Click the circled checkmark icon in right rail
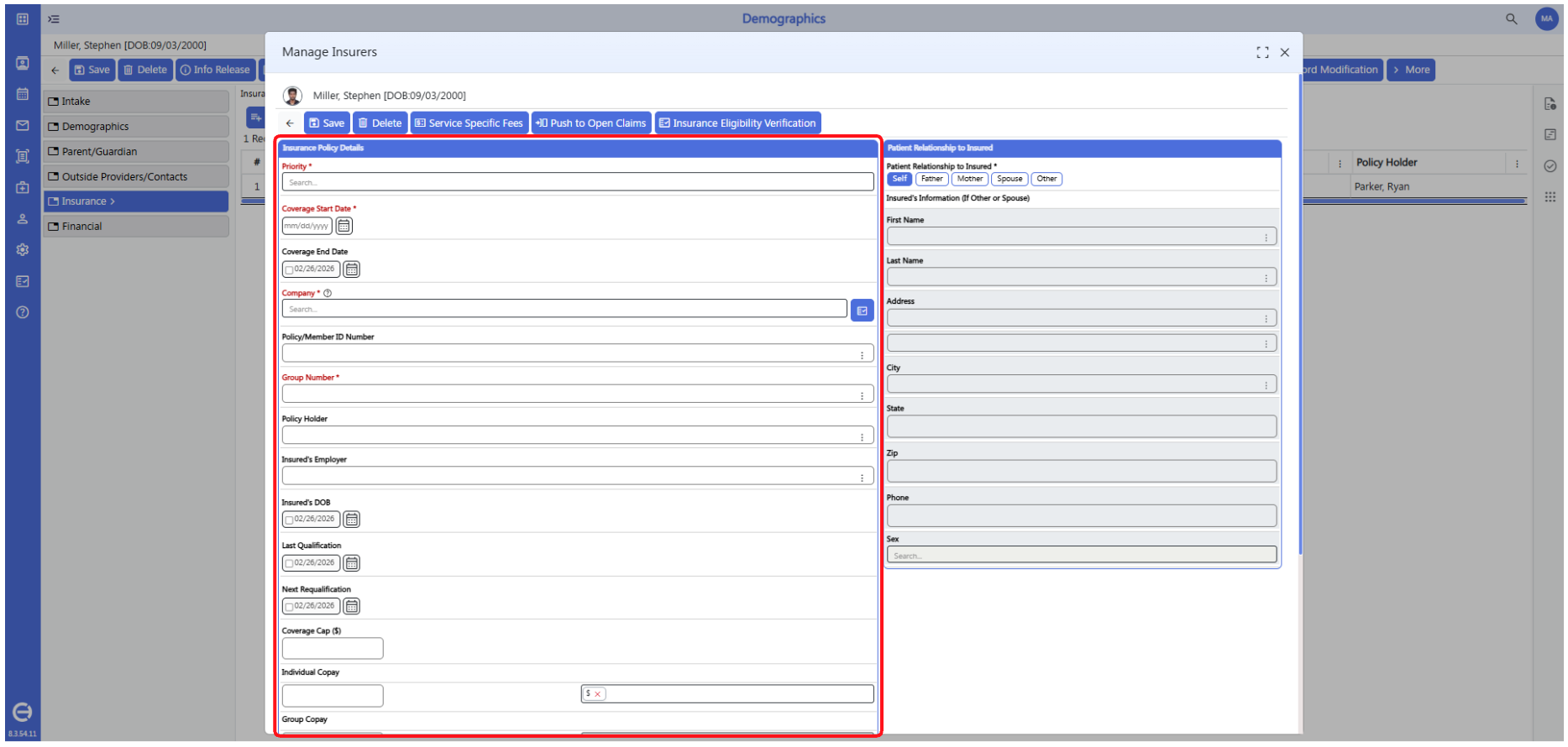Viewport: 1568px width, 747px height. [x=1550, y=166]
